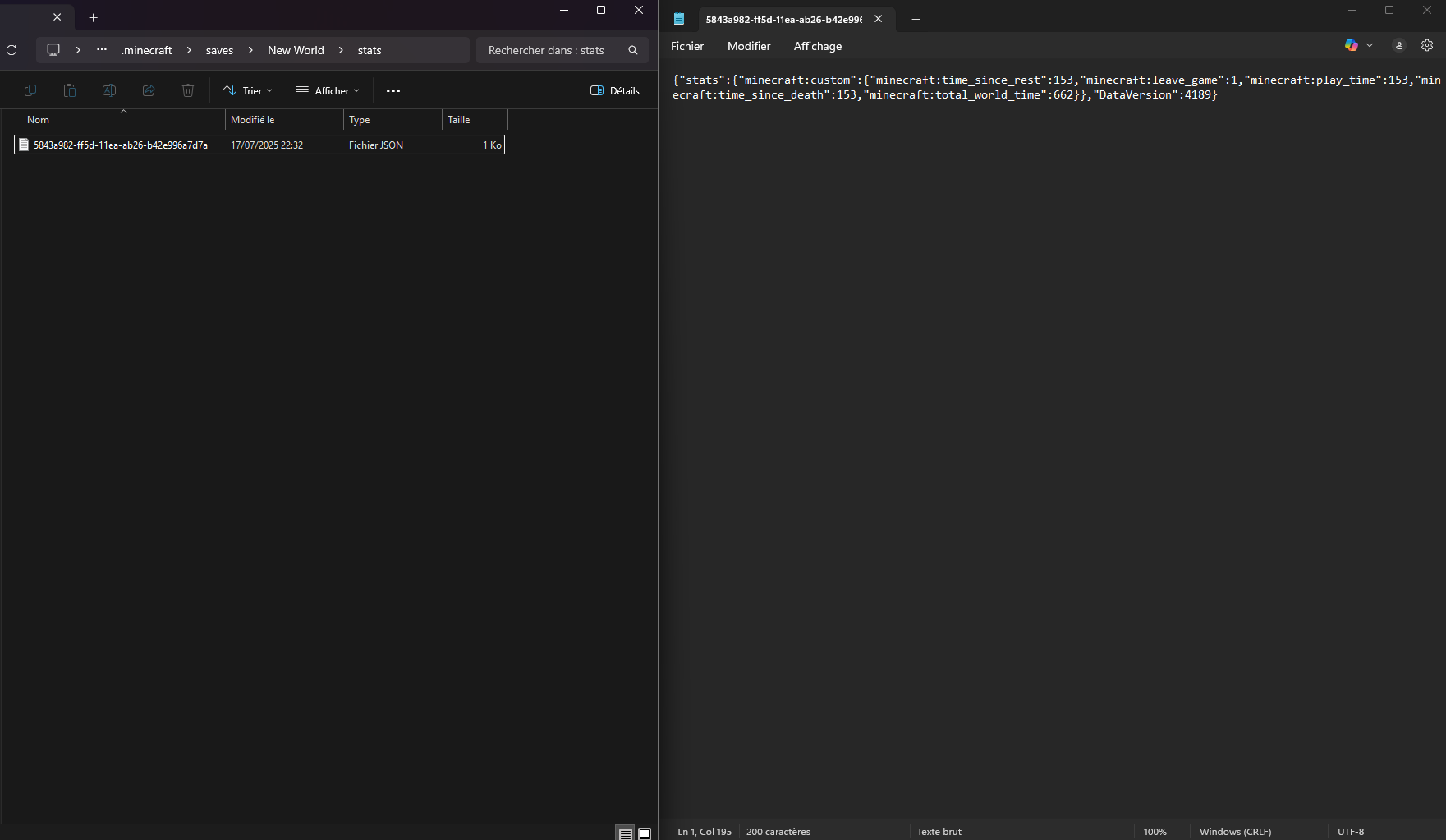1446x840 pixels.
Task: Open the New World breadcrumb folder
Action: (x=296, y=50)
